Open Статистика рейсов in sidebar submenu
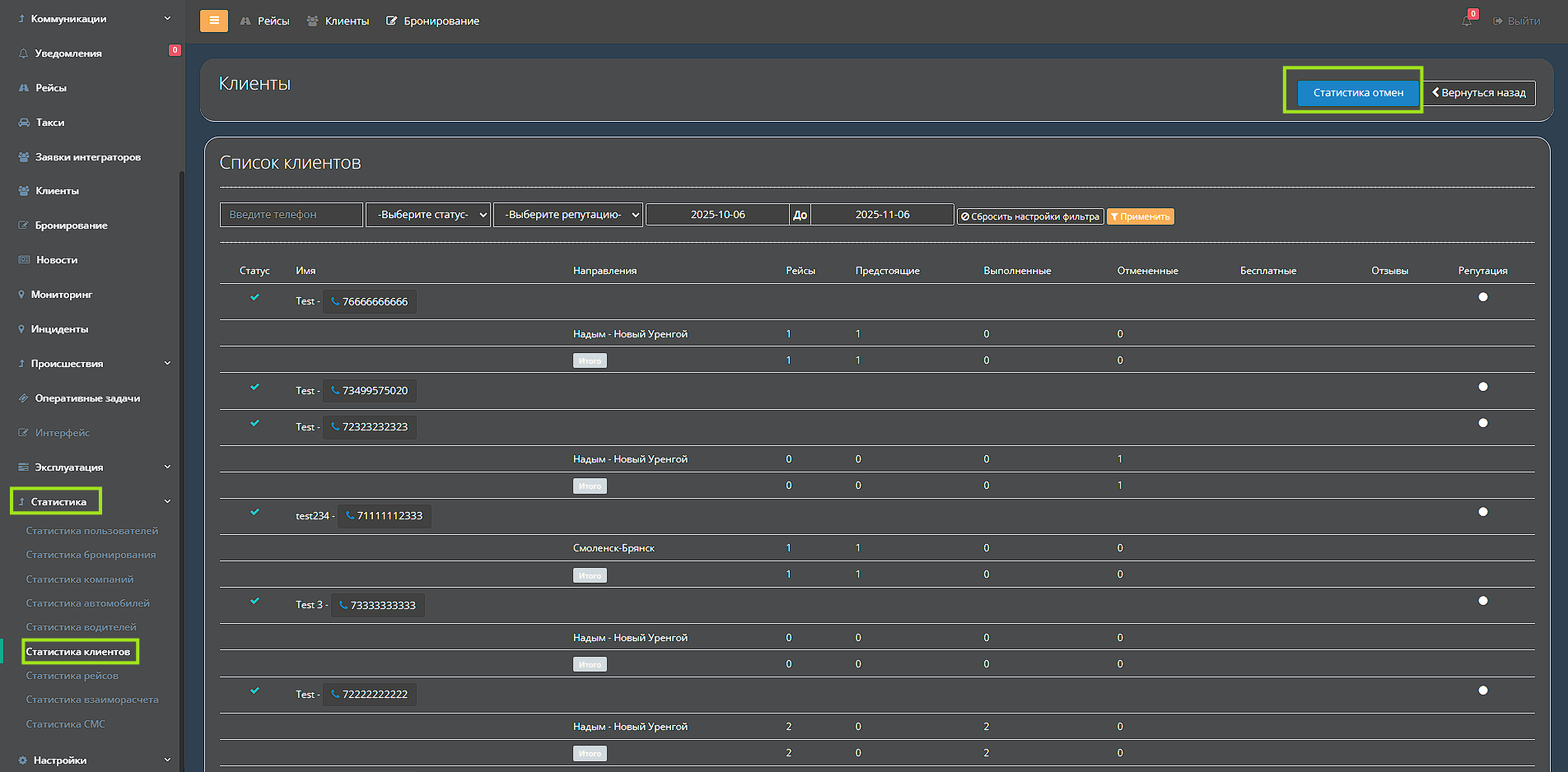 (72, 676)
